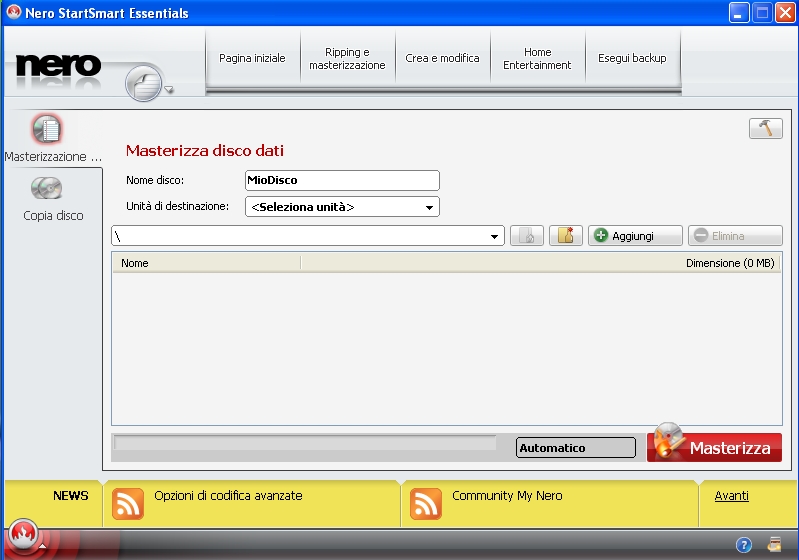
Task: Expand the folder path dropdown
Action: click(494, 236)
